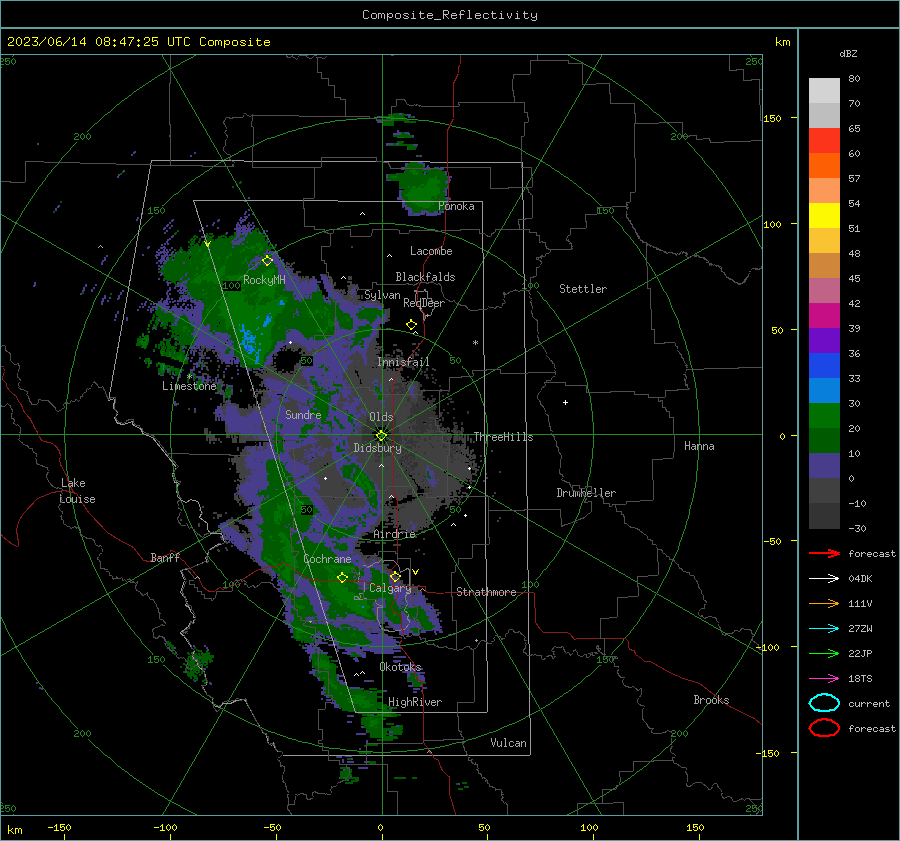Click the Banff town label
This screenshot has height=841, width=900.
tap(165, 557)
